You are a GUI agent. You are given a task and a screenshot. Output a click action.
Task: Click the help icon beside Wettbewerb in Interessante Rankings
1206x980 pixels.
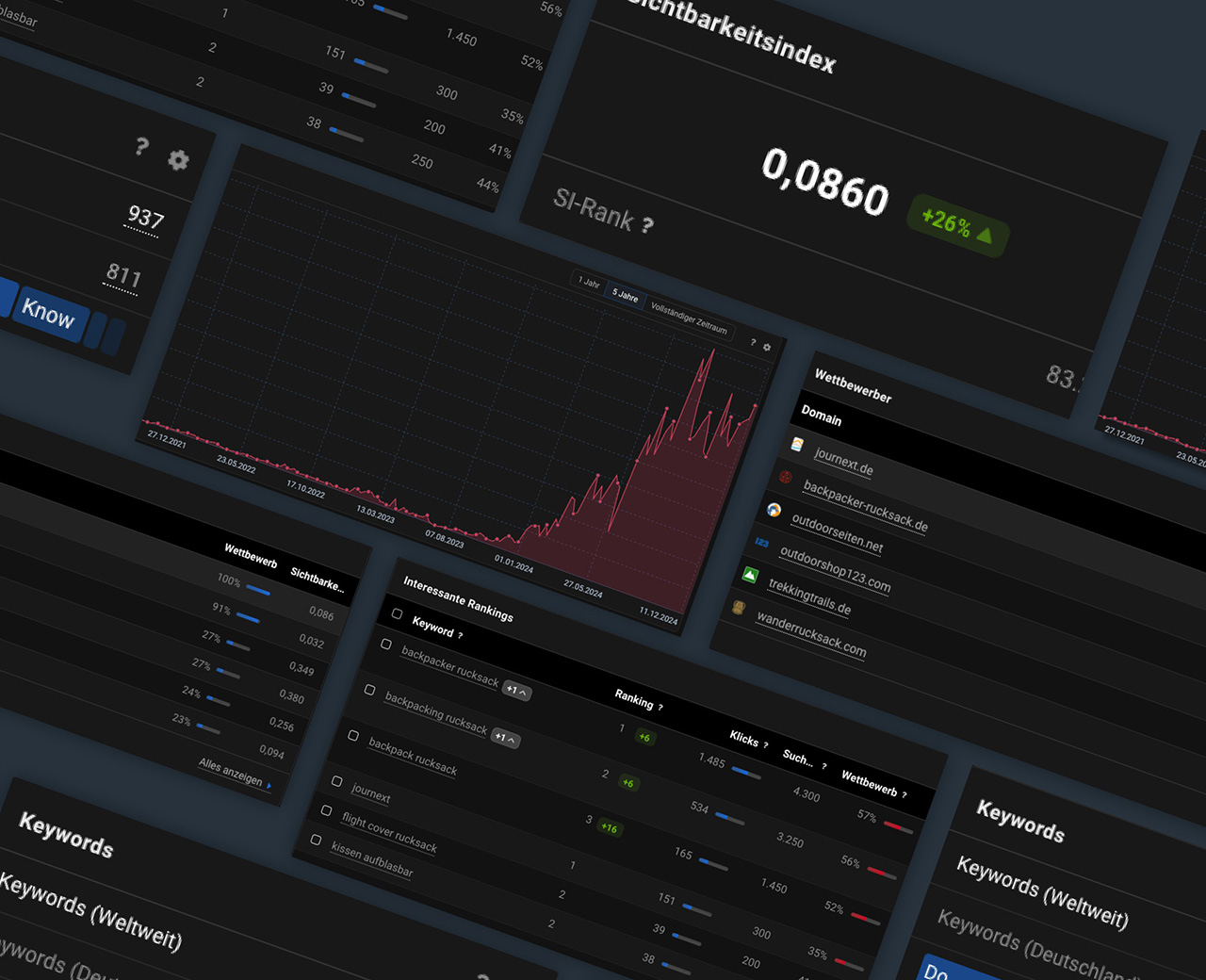(x=904, y=794)
